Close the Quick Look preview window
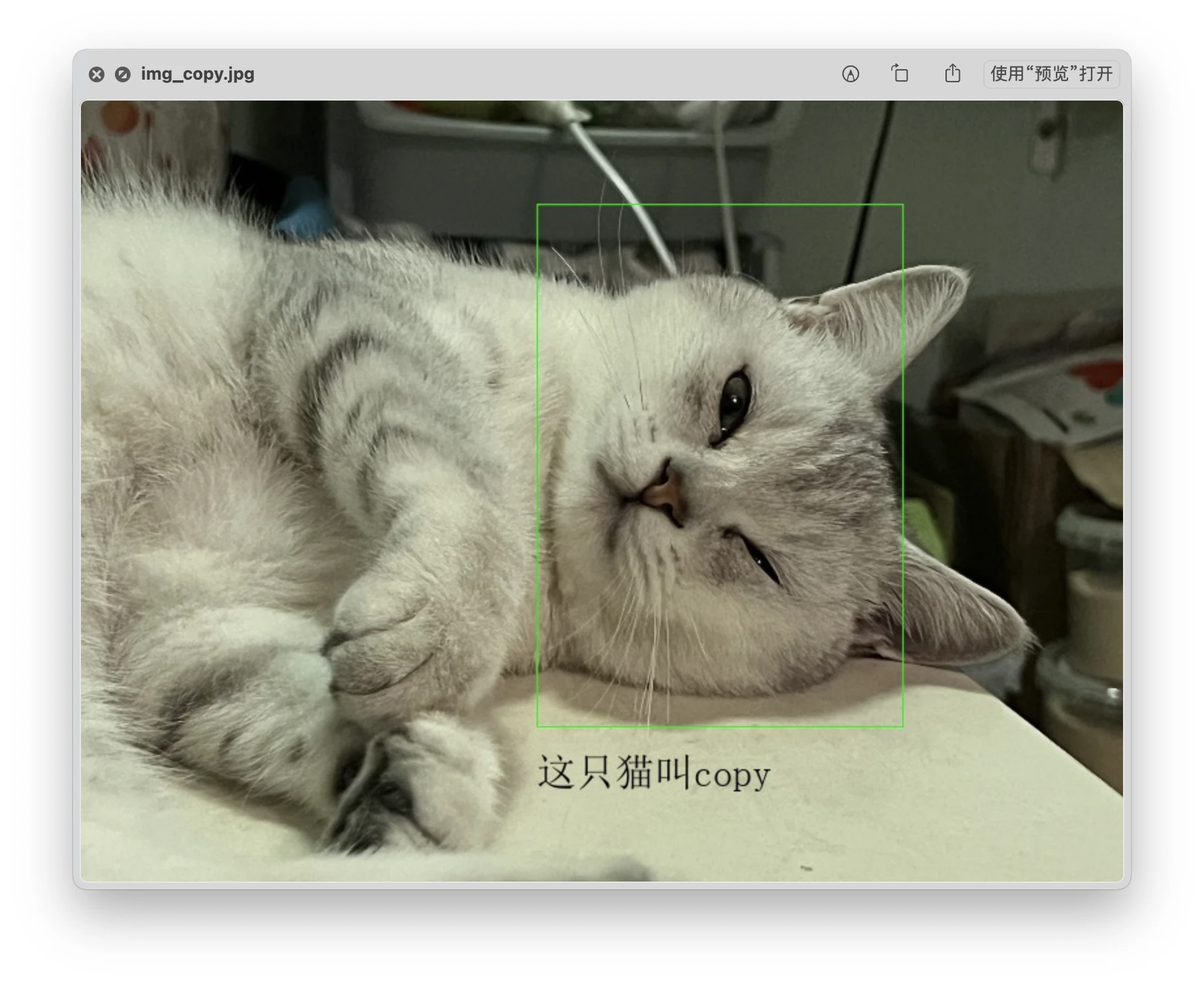 pos(97,74)
